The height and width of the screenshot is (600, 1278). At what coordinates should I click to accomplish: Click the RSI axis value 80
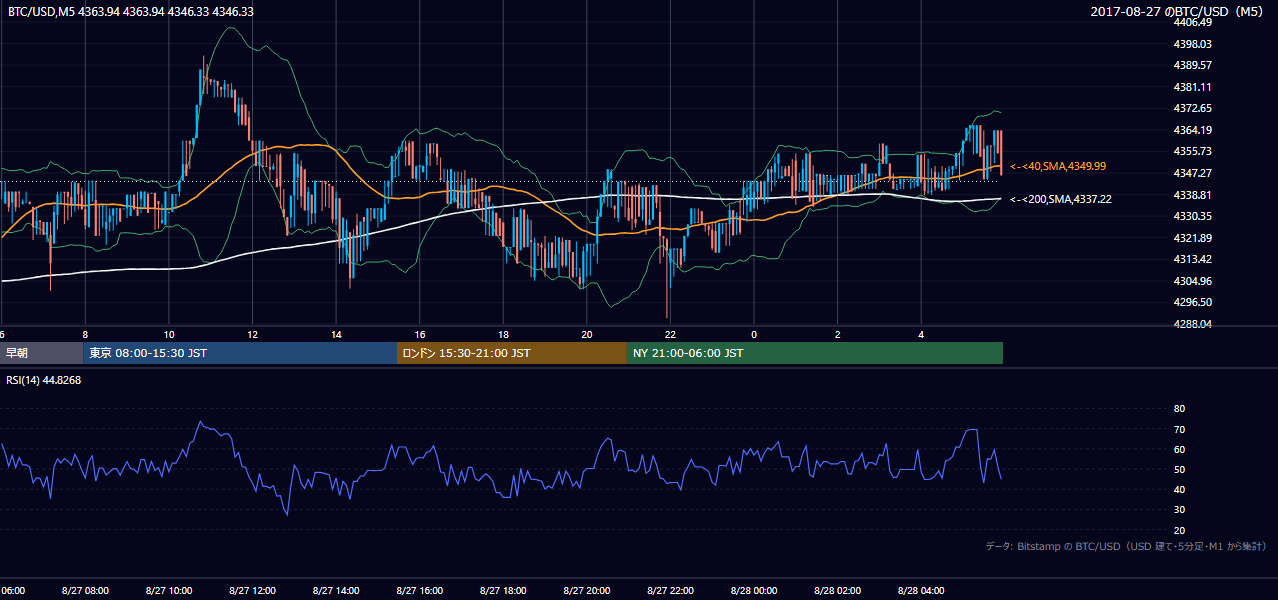pos(1179,409)
